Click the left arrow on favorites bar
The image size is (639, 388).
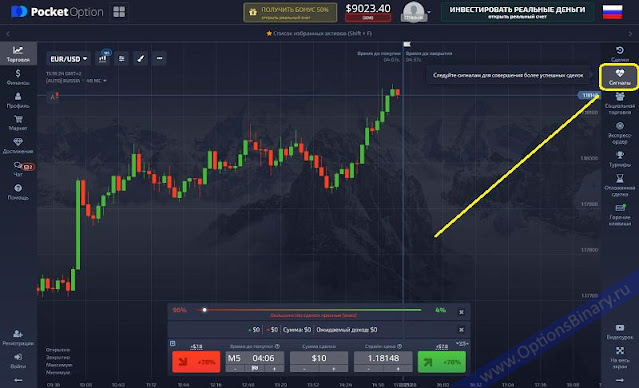click(x=8, y=34)
